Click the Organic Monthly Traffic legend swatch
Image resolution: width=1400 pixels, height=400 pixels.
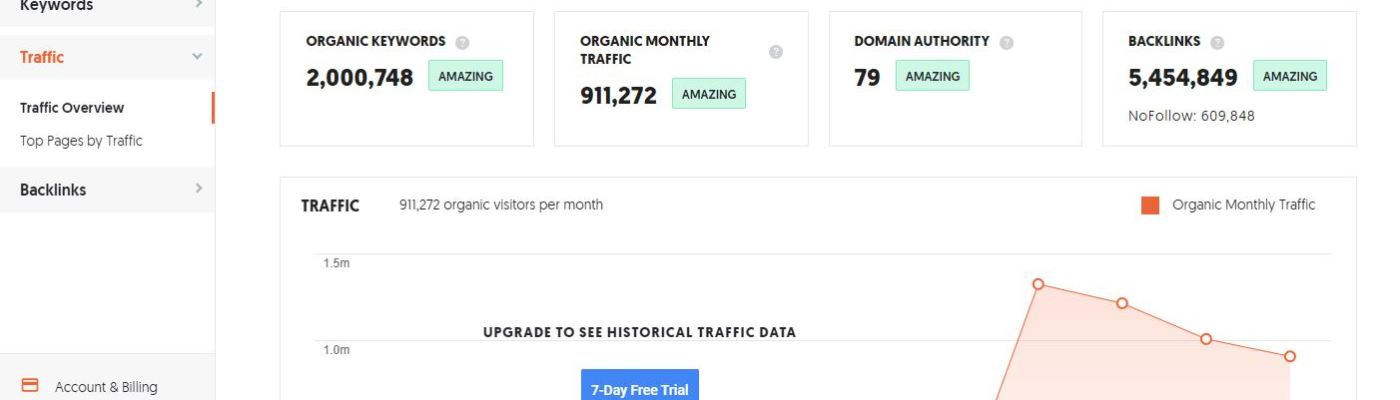(x=1150, y=205)
